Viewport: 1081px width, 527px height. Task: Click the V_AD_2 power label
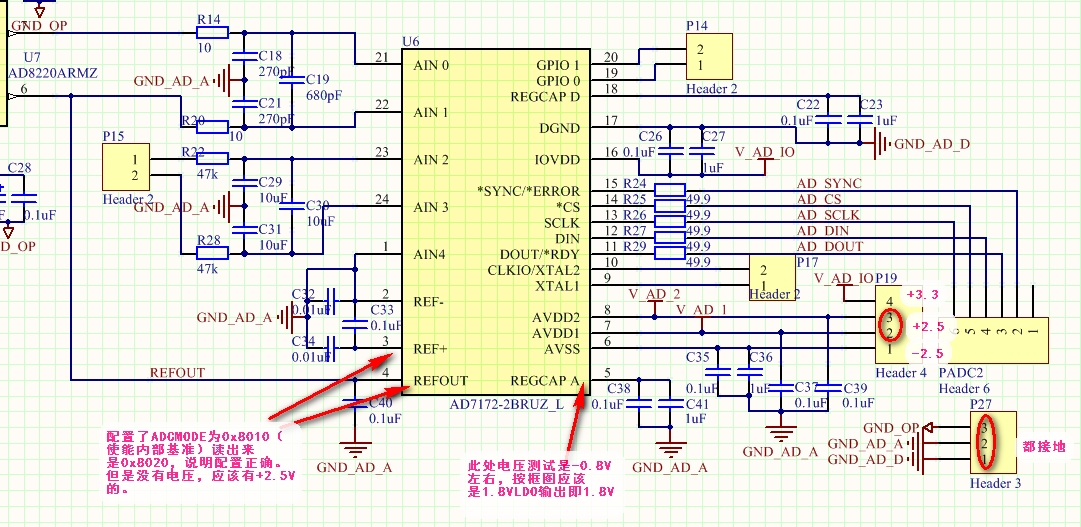pos(654,295)
